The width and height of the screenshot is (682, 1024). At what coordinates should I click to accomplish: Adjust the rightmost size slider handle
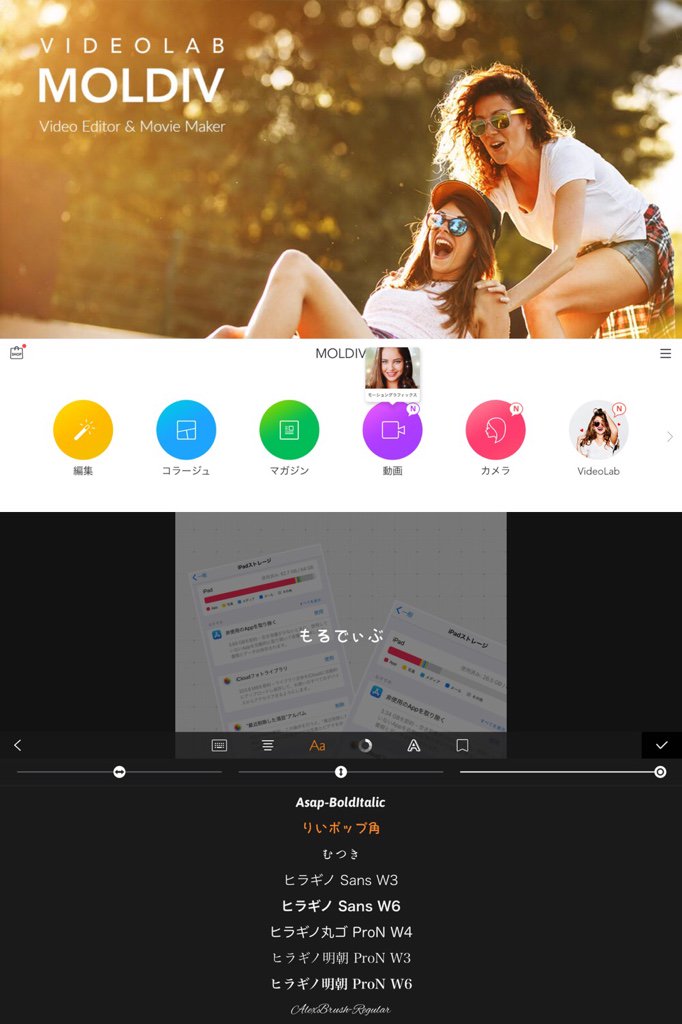660,772
